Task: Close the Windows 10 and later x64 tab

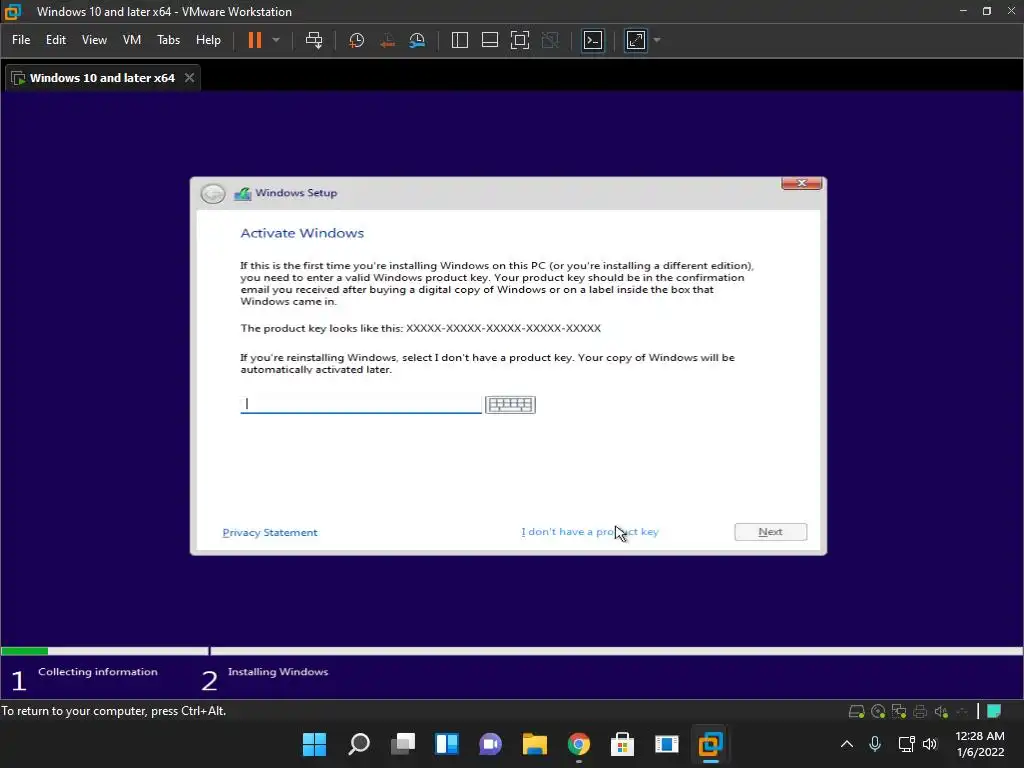Action: point(189,78)
